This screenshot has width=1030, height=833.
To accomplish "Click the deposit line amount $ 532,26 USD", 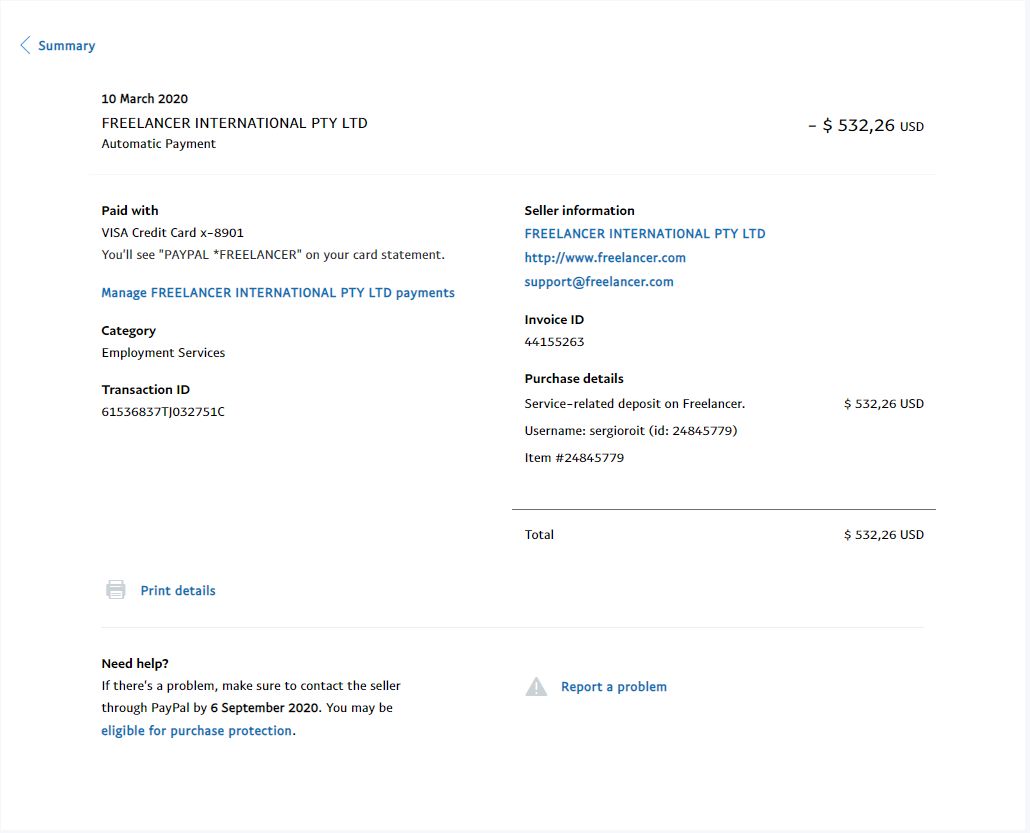I will (884, 404).
